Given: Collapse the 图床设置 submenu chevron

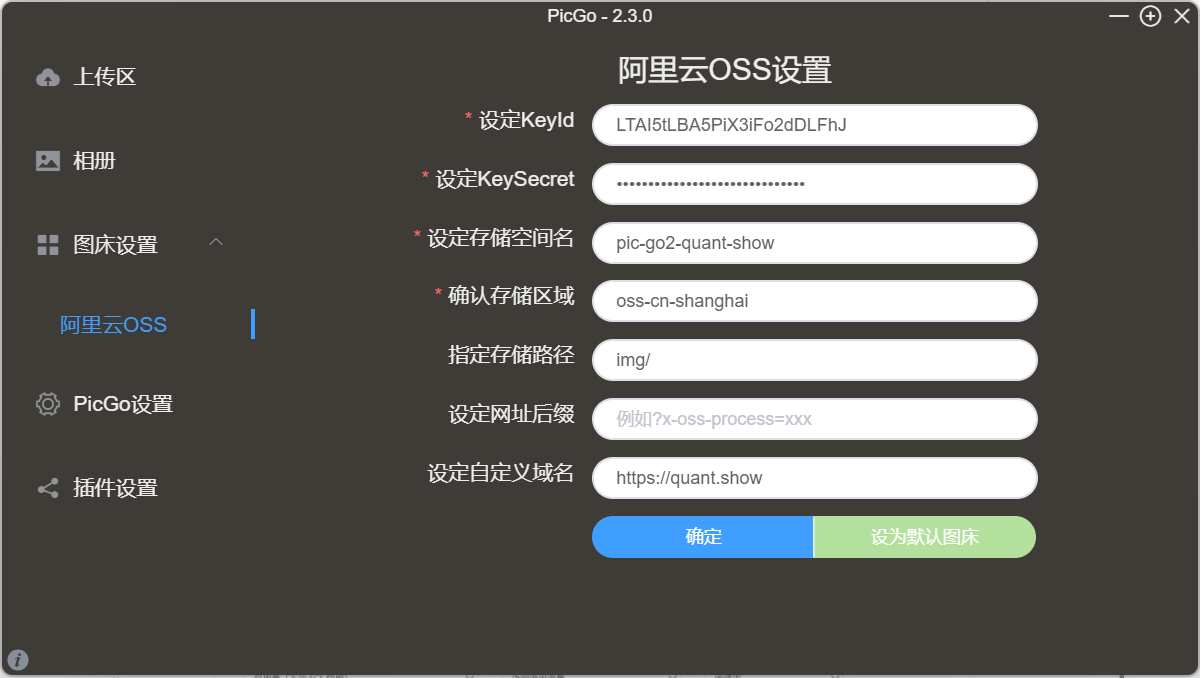Looking at the screenshot, I should (216, 242).
